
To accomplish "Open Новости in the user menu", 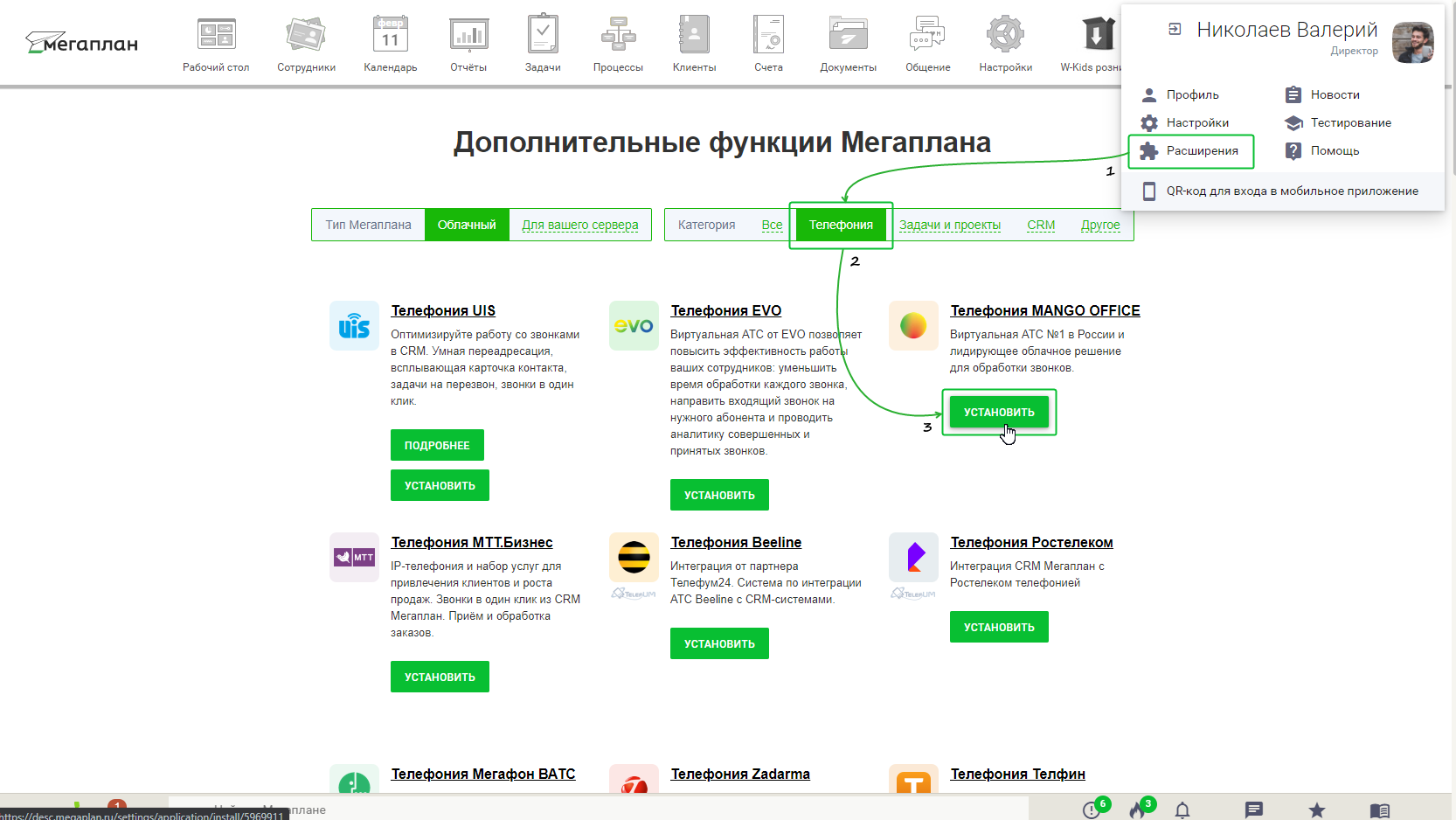I will [1322, 94].
